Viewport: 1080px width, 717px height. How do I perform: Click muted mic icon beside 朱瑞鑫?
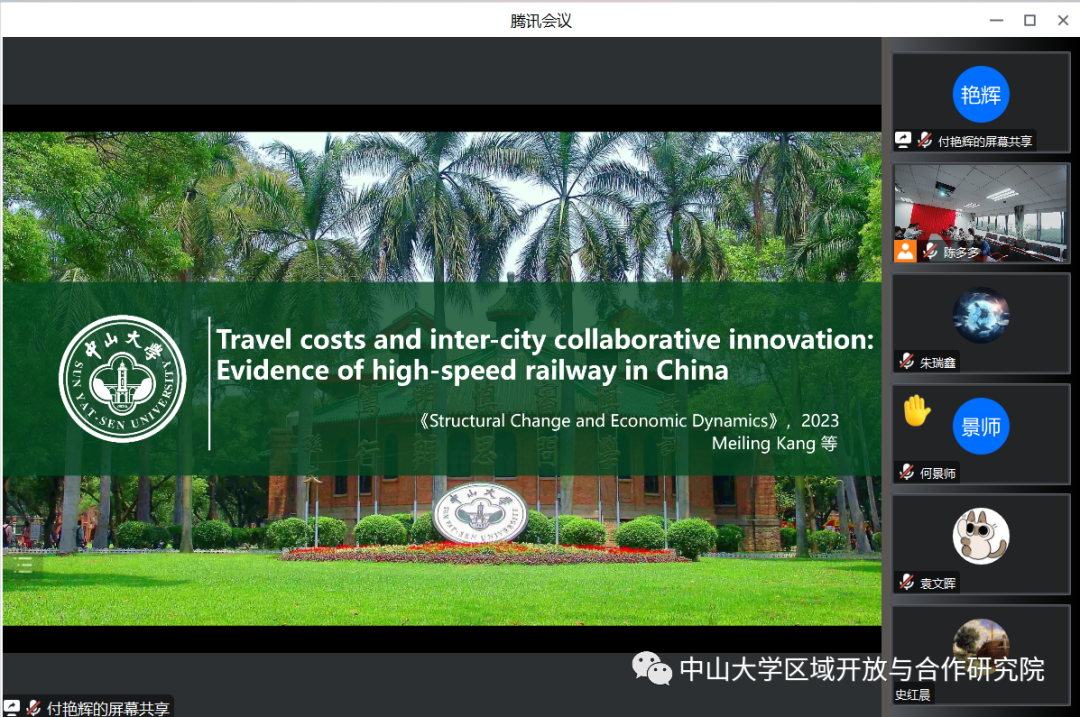click(x=906, y=362)
